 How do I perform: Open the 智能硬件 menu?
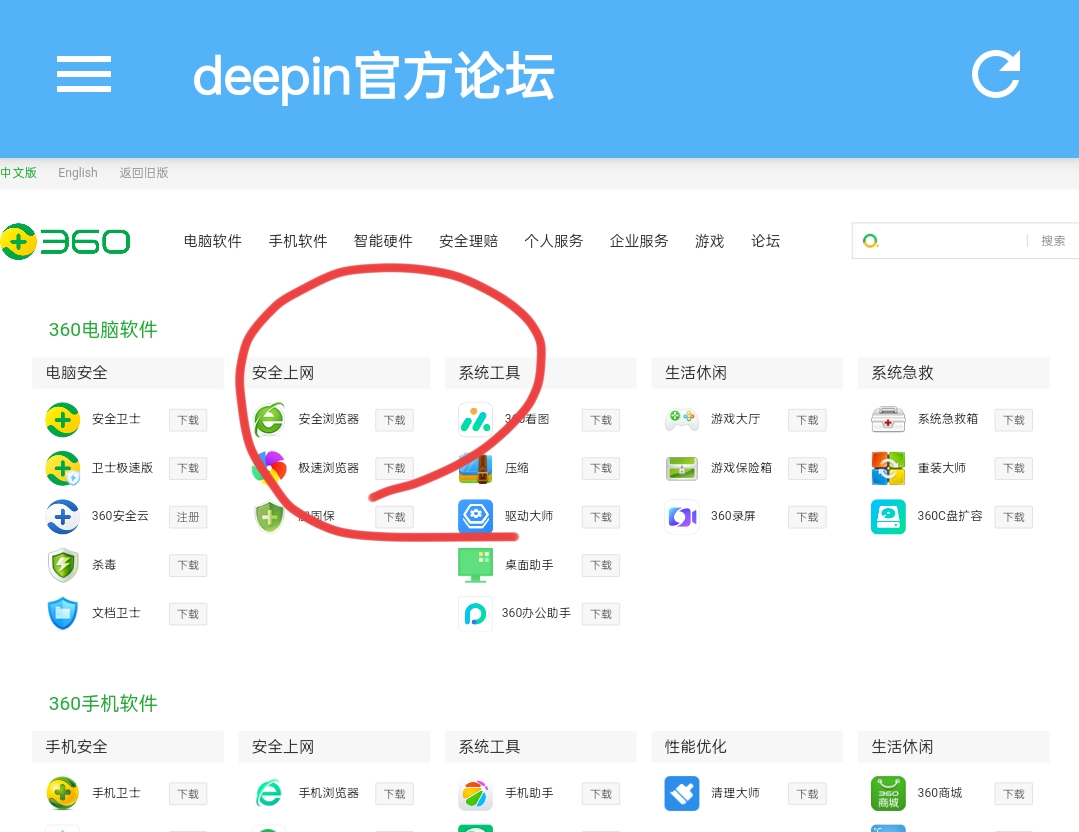click(x=383, y=241)
